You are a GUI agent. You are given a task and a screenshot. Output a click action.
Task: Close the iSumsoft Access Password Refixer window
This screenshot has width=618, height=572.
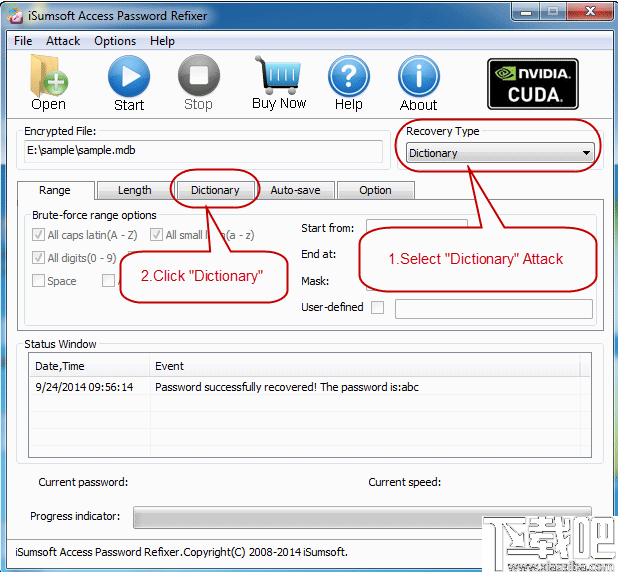[x=590, y=12]
